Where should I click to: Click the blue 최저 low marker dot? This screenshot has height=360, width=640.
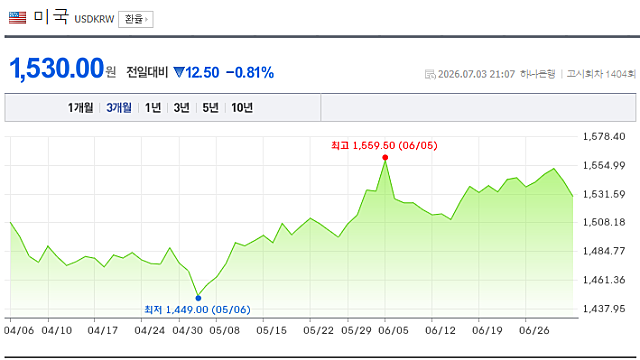[x=198, y=298]
